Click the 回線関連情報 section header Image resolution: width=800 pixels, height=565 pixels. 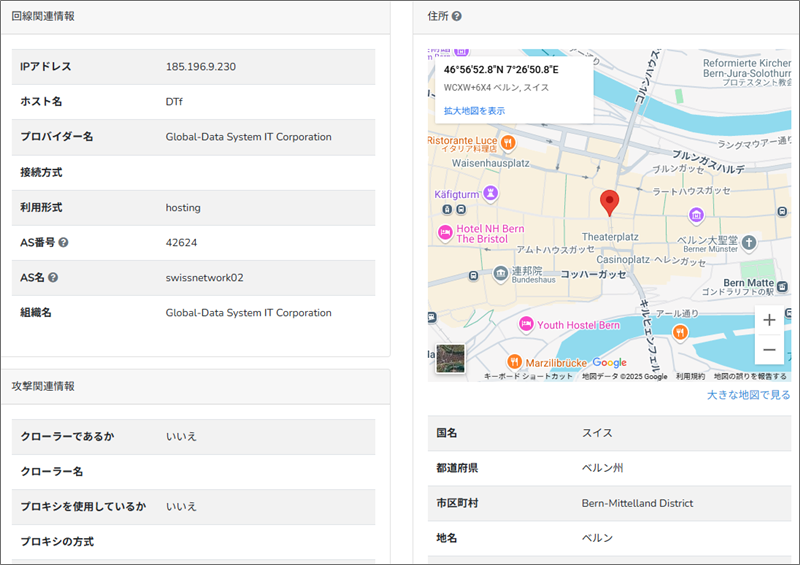click(43, 16)
